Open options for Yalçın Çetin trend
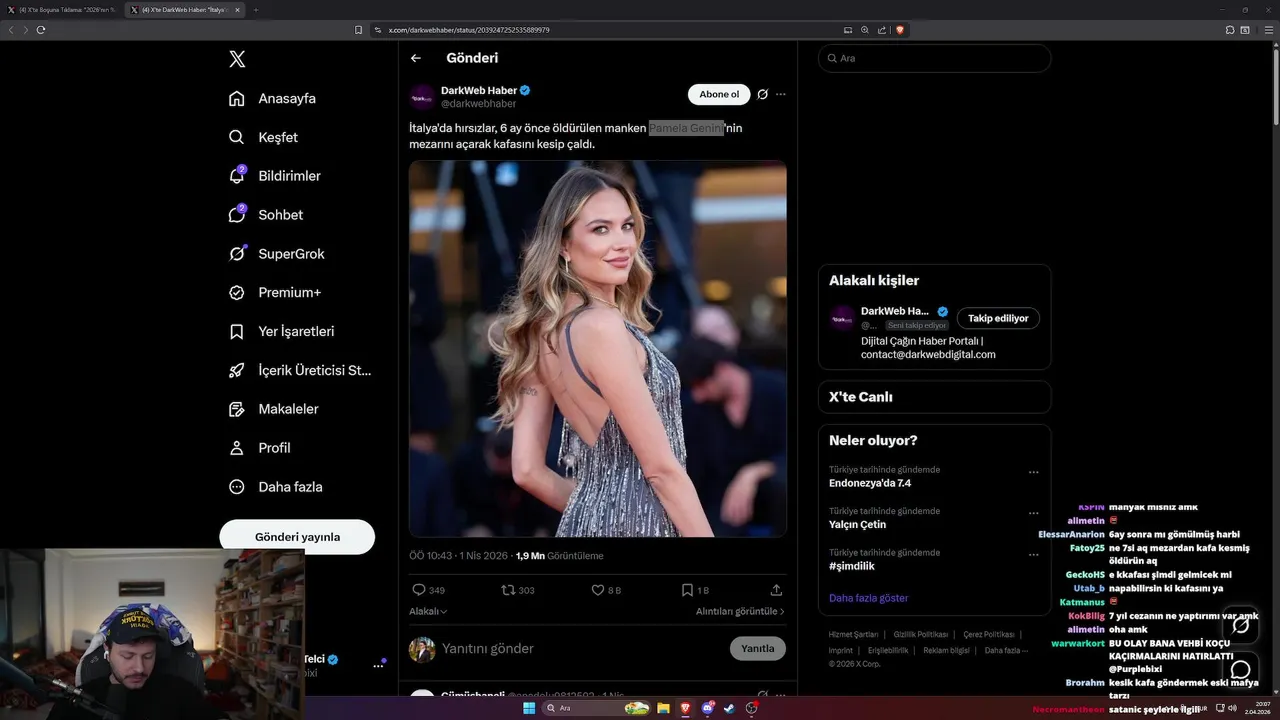Image resolution: width=1280 pixels, height=720 pixels. (x=1034, y=514)
